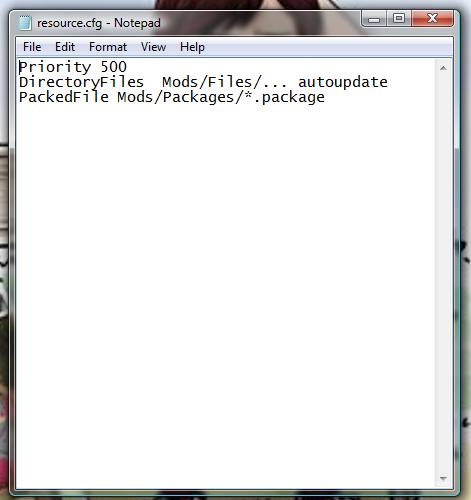The width and height of the screenshot is (471, 500).
Task: Open the Format menu
Action: tap(108, 47)
